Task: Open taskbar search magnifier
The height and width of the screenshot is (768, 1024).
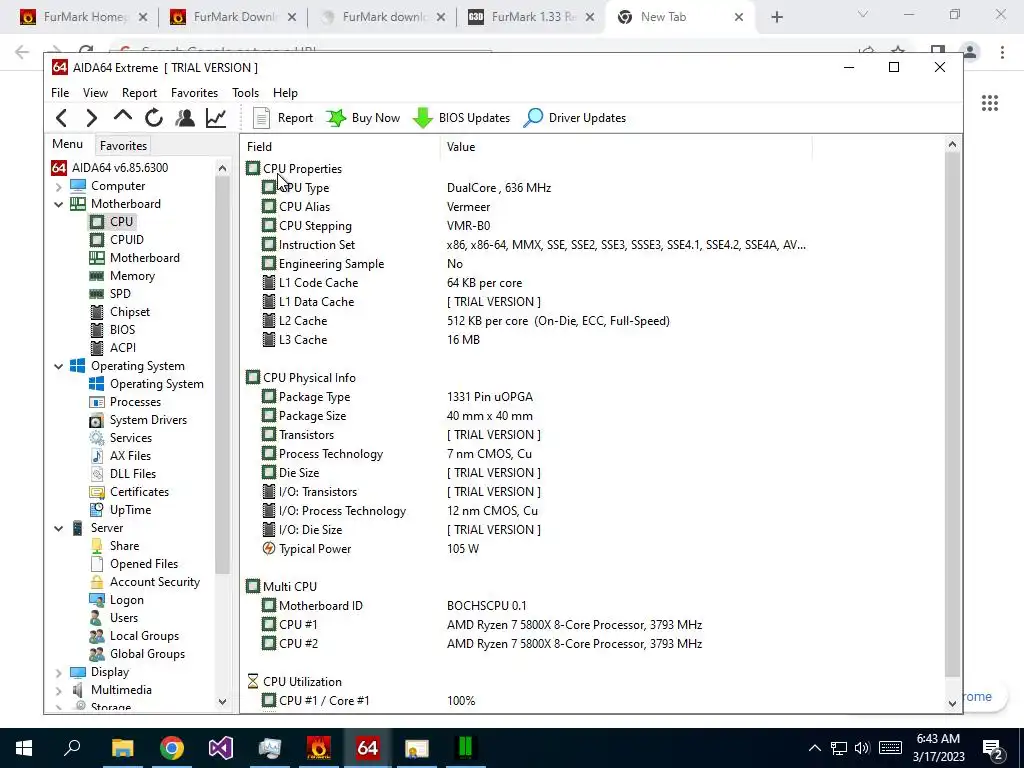Action: [x=72, y=748]
